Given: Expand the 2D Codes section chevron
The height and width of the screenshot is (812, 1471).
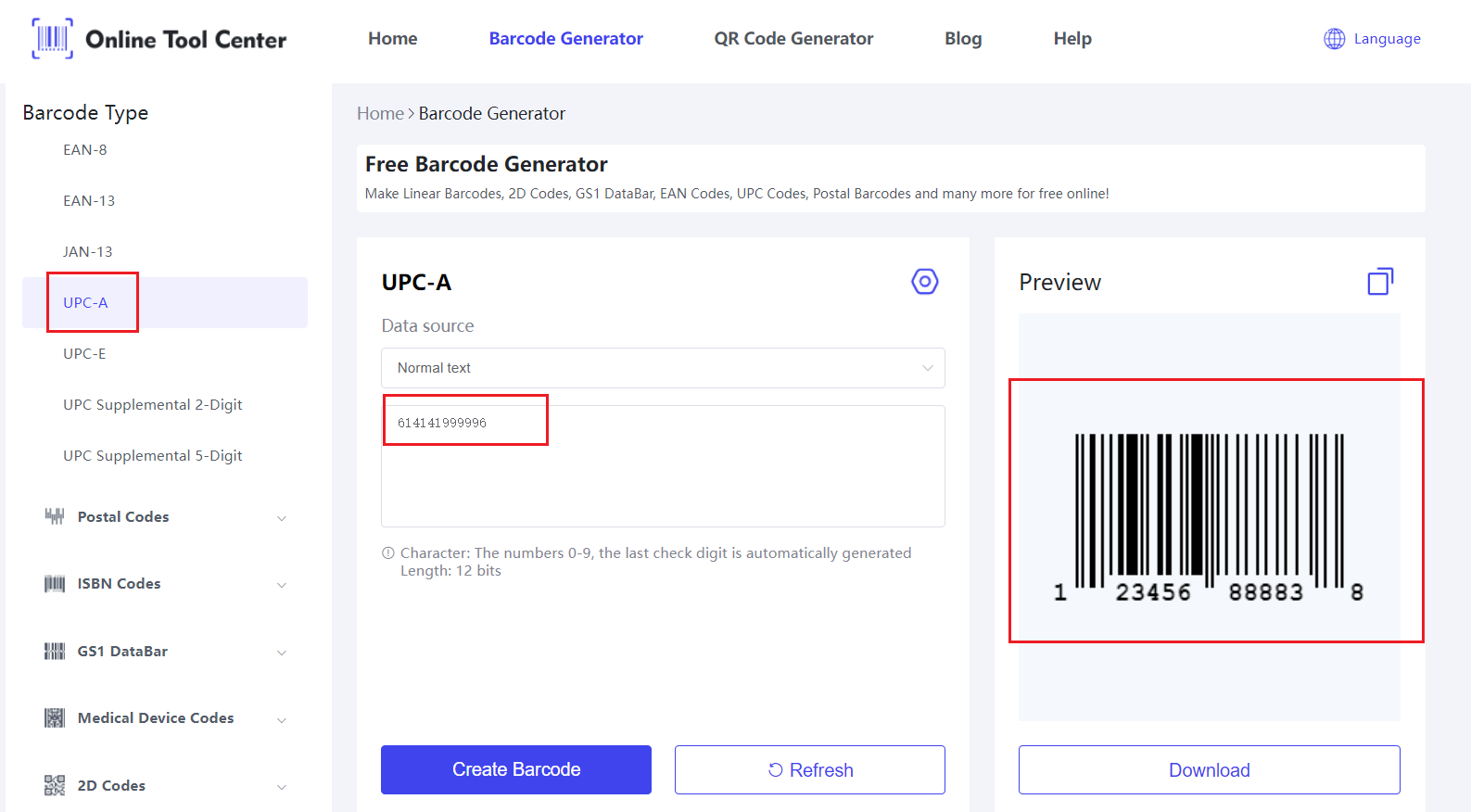Looking at the screenshot, I should [x=282, y=787].
